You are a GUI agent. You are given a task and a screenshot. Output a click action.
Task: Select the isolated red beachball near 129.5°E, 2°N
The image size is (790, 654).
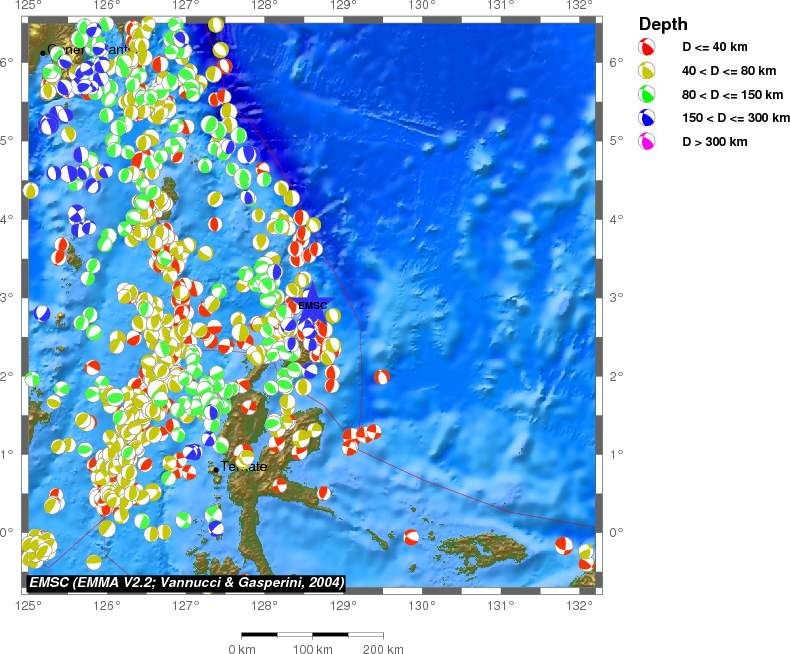pyautogui.click(x=382, y=377)
